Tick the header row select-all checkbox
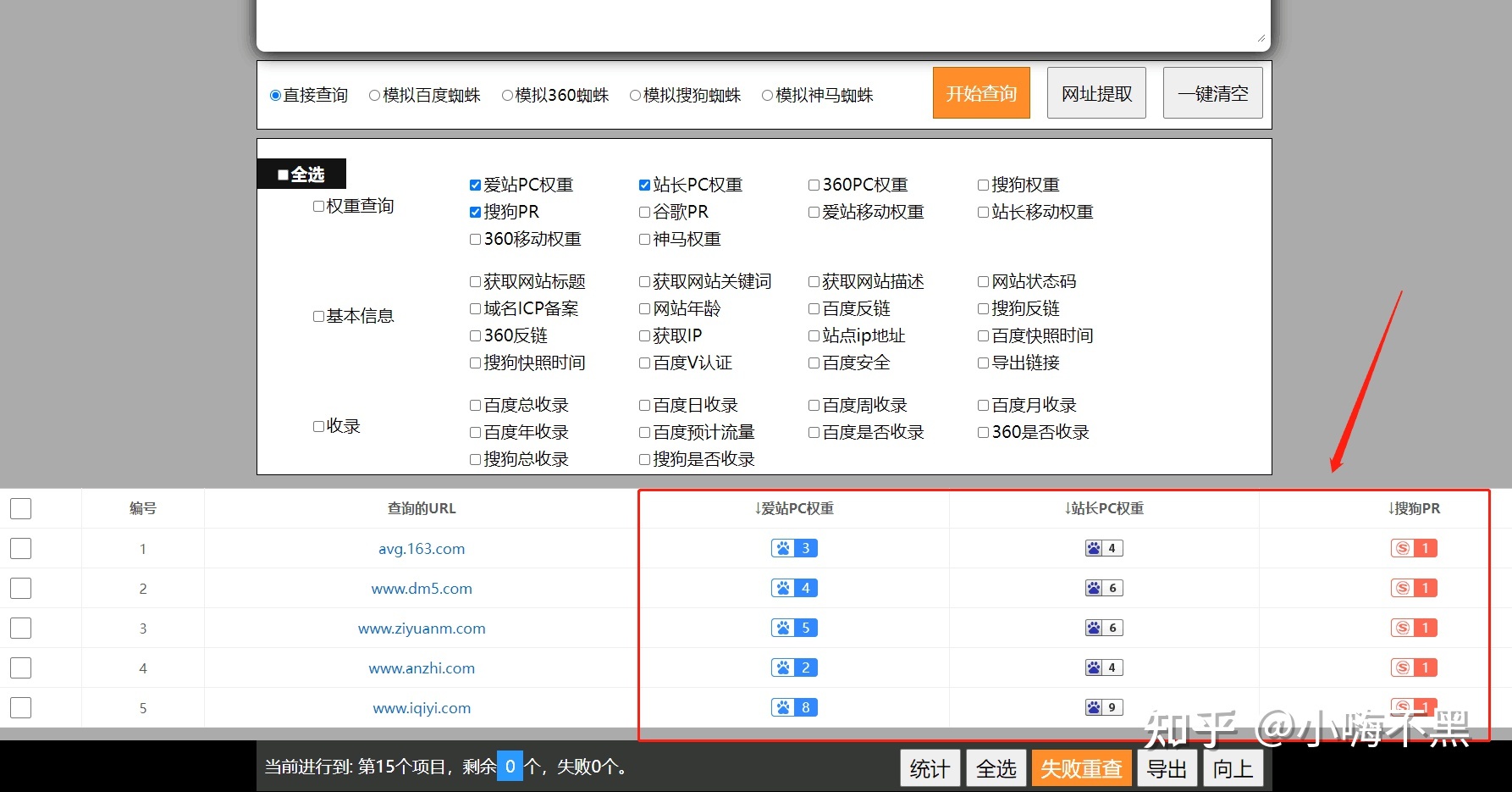 (21, 508)
